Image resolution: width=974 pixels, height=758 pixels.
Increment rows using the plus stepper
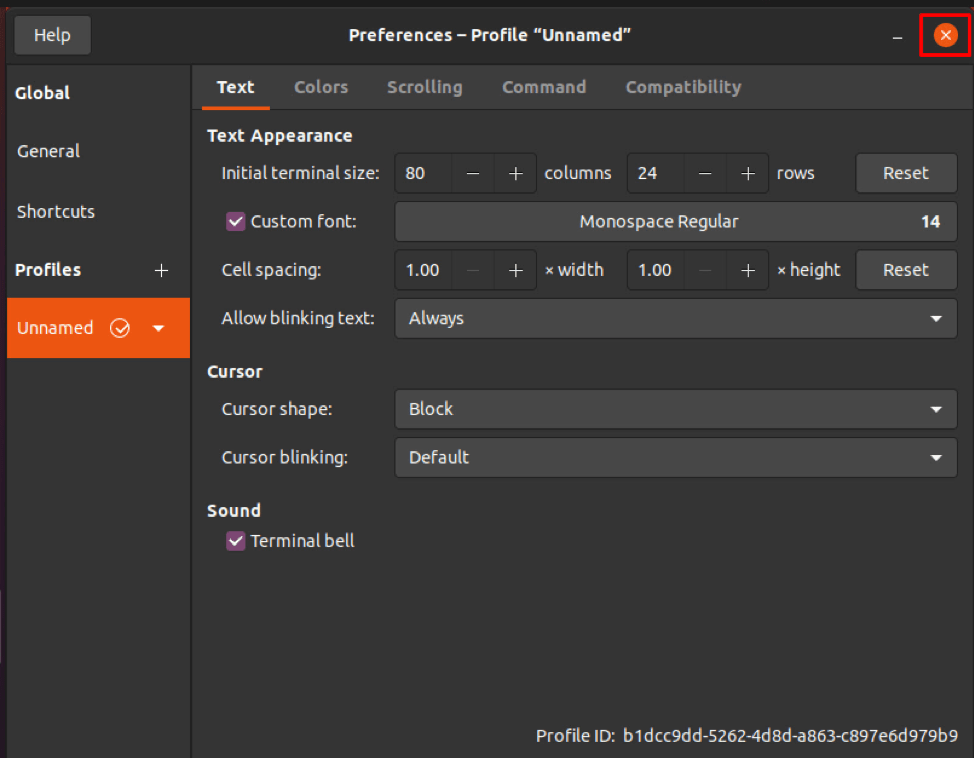[x=747, y=173]
